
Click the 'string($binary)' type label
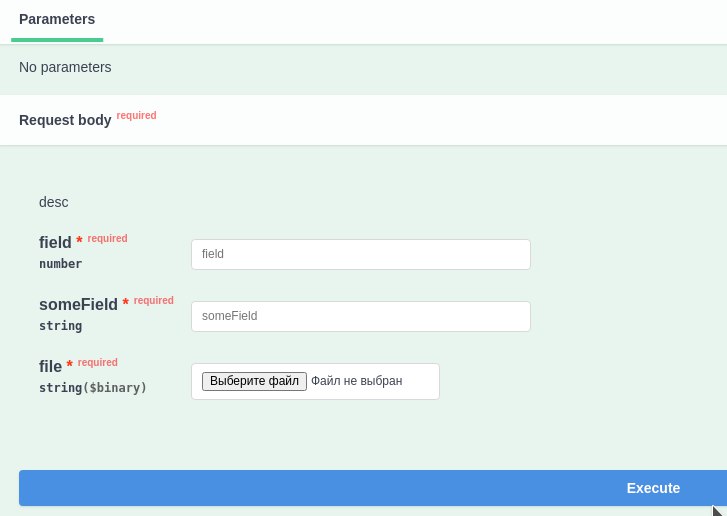click(93, 388)
